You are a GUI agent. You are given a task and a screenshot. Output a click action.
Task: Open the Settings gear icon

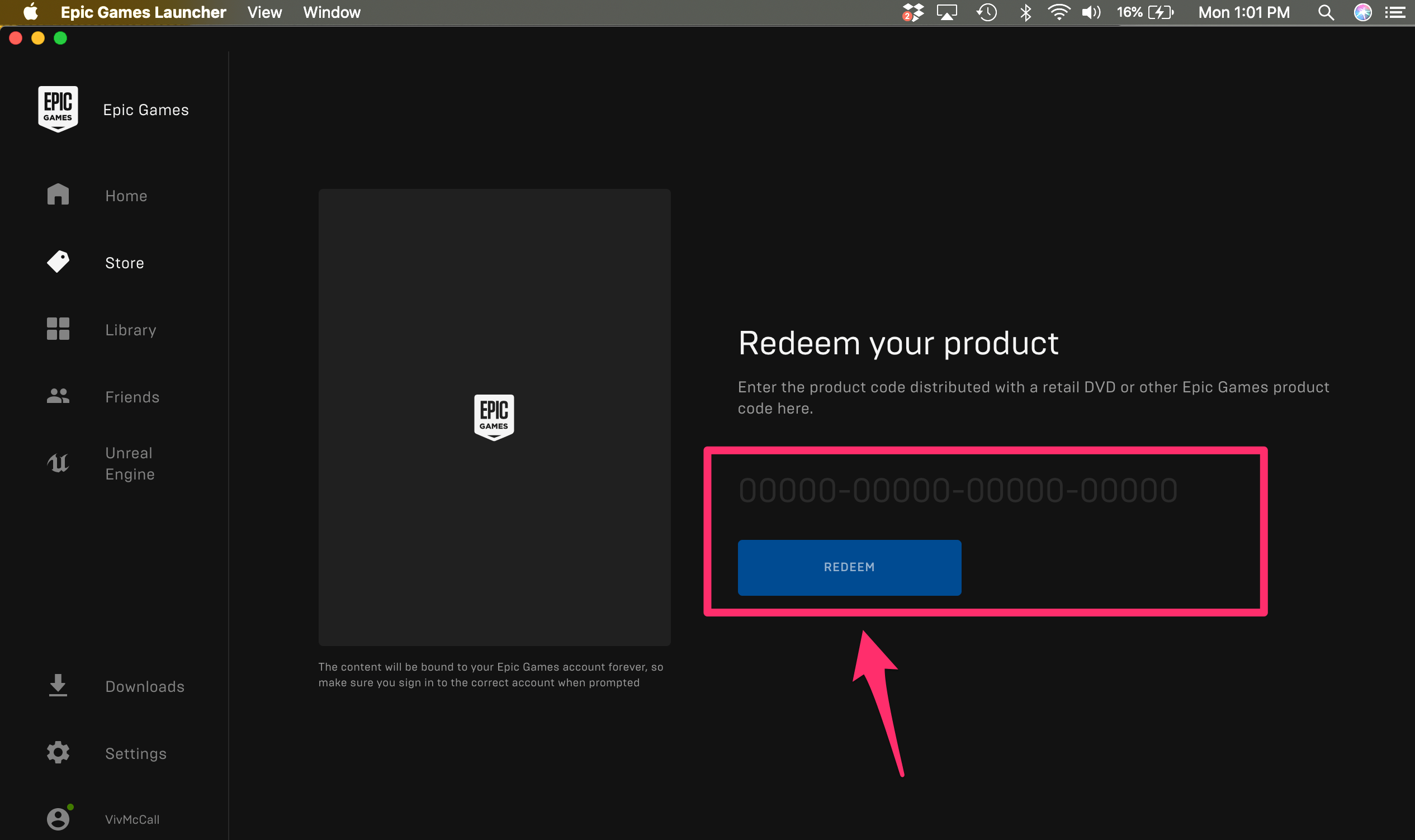[58, 752]
